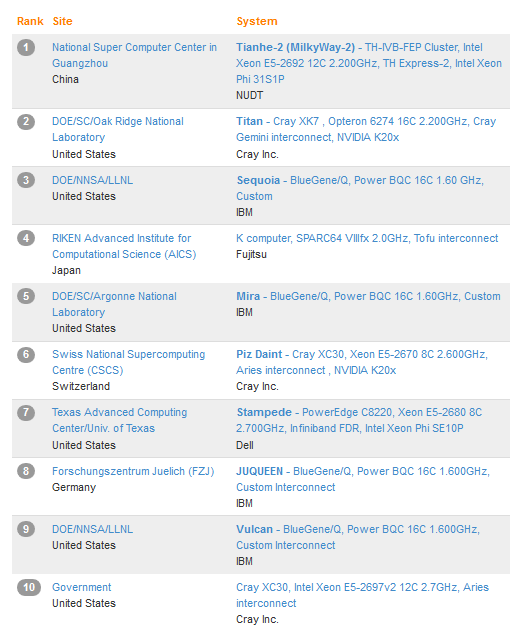Click the rank 8 circle badge
510x644 pixels.
pos(26,471)
